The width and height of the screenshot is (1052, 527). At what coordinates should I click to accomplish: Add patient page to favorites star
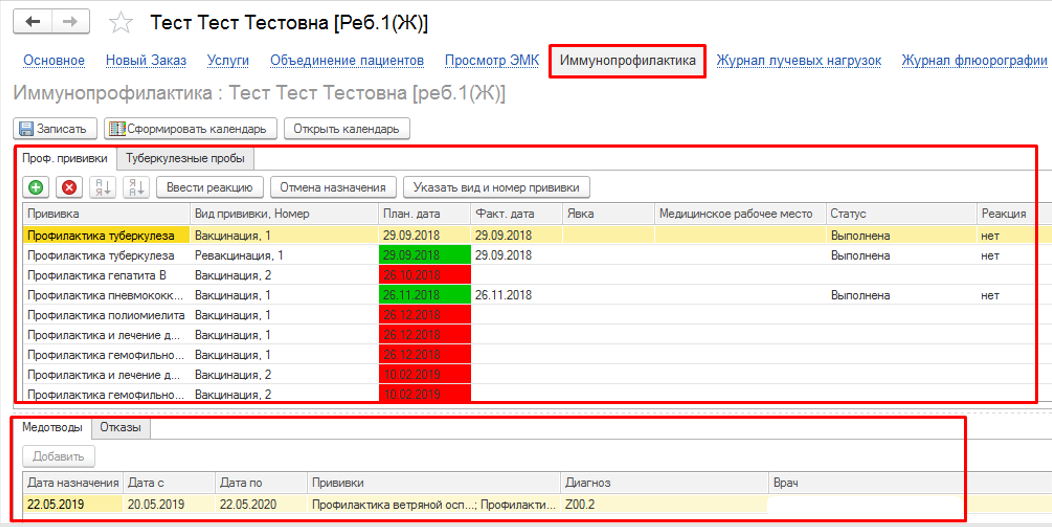pos(121,22)
